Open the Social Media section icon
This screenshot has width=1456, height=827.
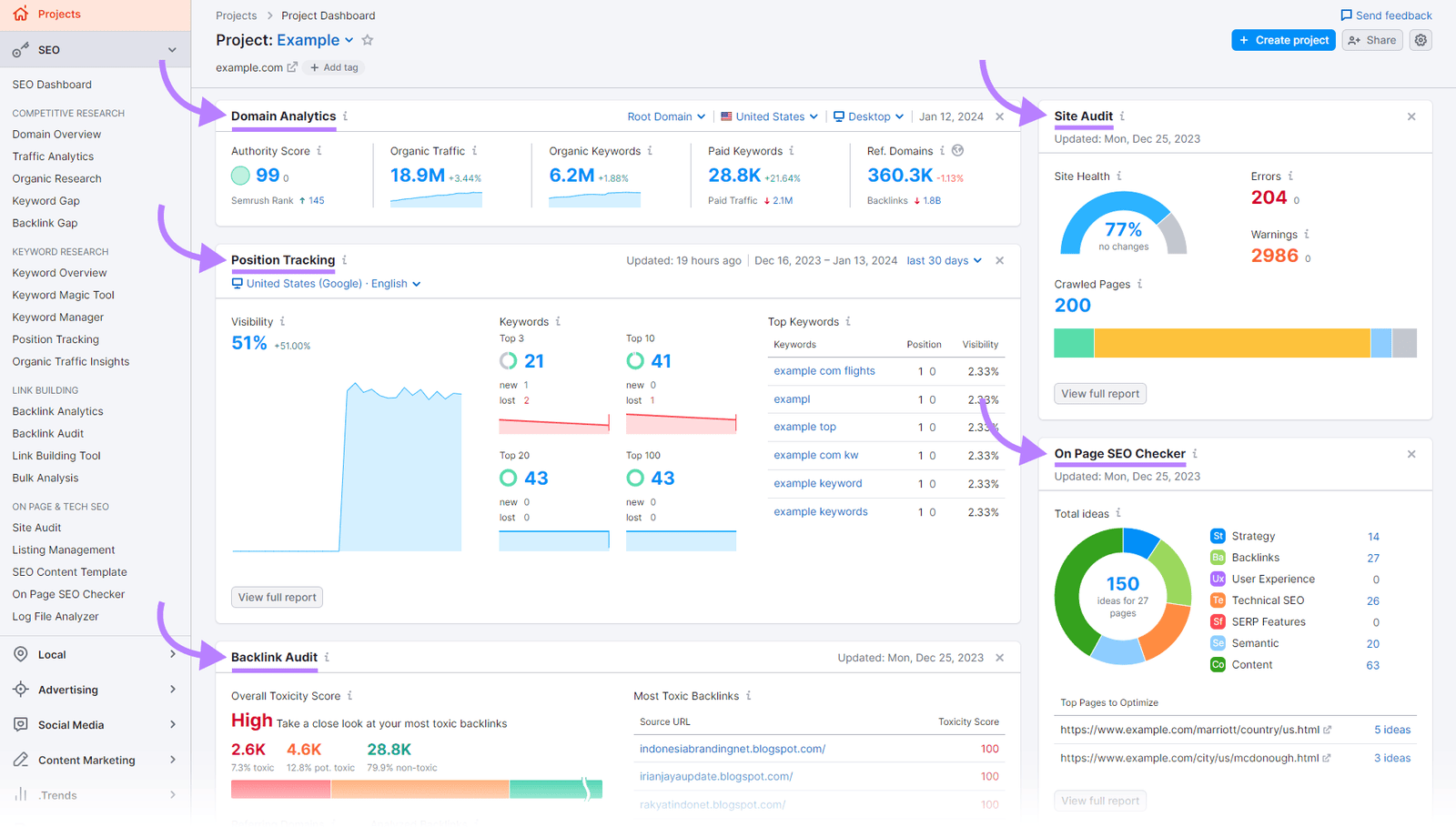21,724
